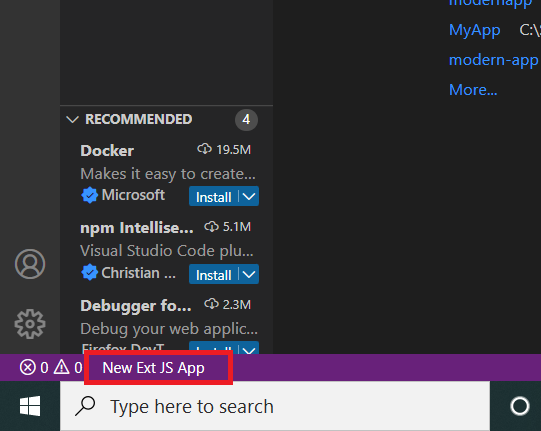The image size is (541, 431).
Task: Click the More... recent link
Action: coord(473,90)
